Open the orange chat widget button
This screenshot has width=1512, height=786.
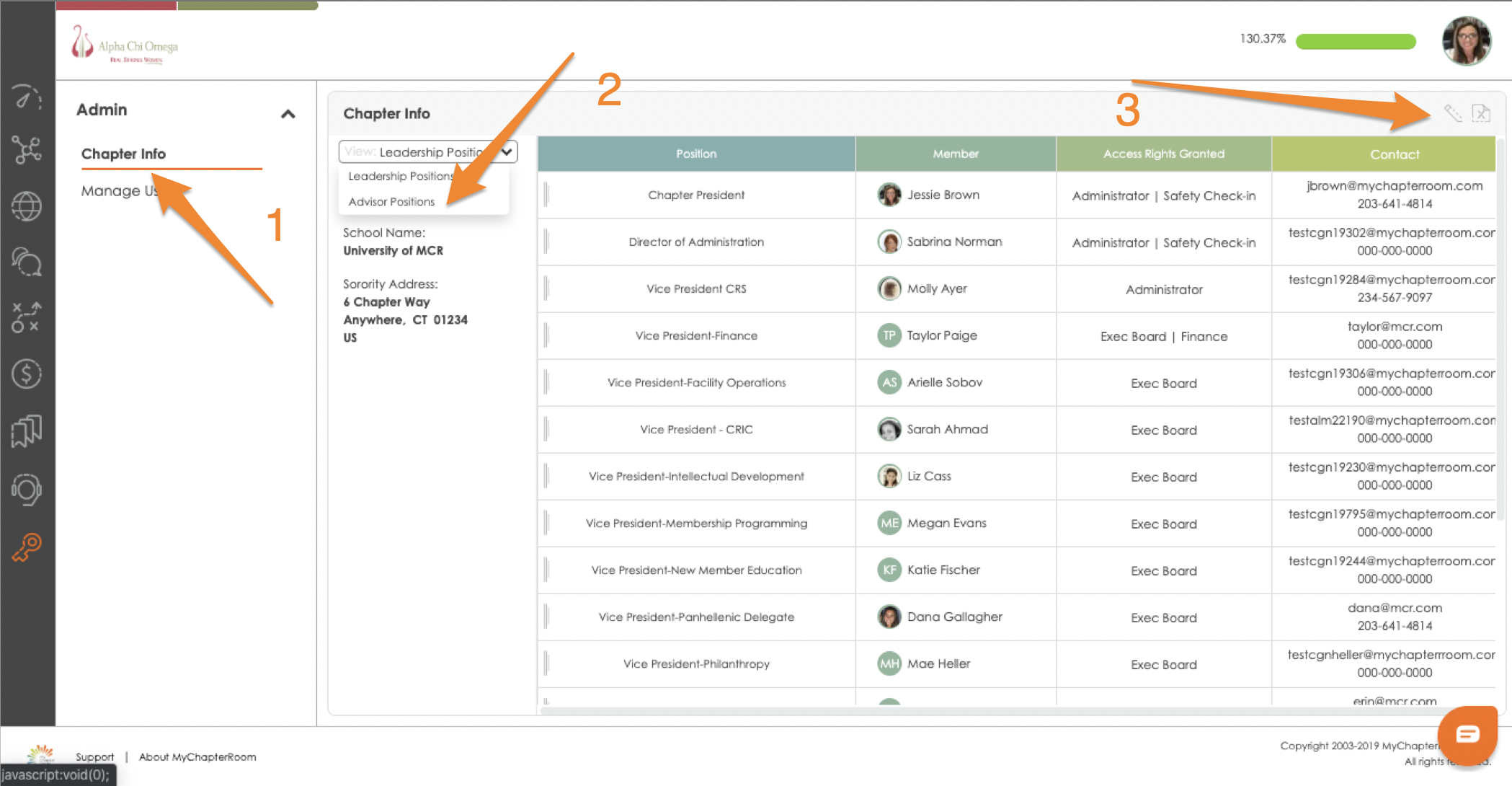pos(1467,734)
